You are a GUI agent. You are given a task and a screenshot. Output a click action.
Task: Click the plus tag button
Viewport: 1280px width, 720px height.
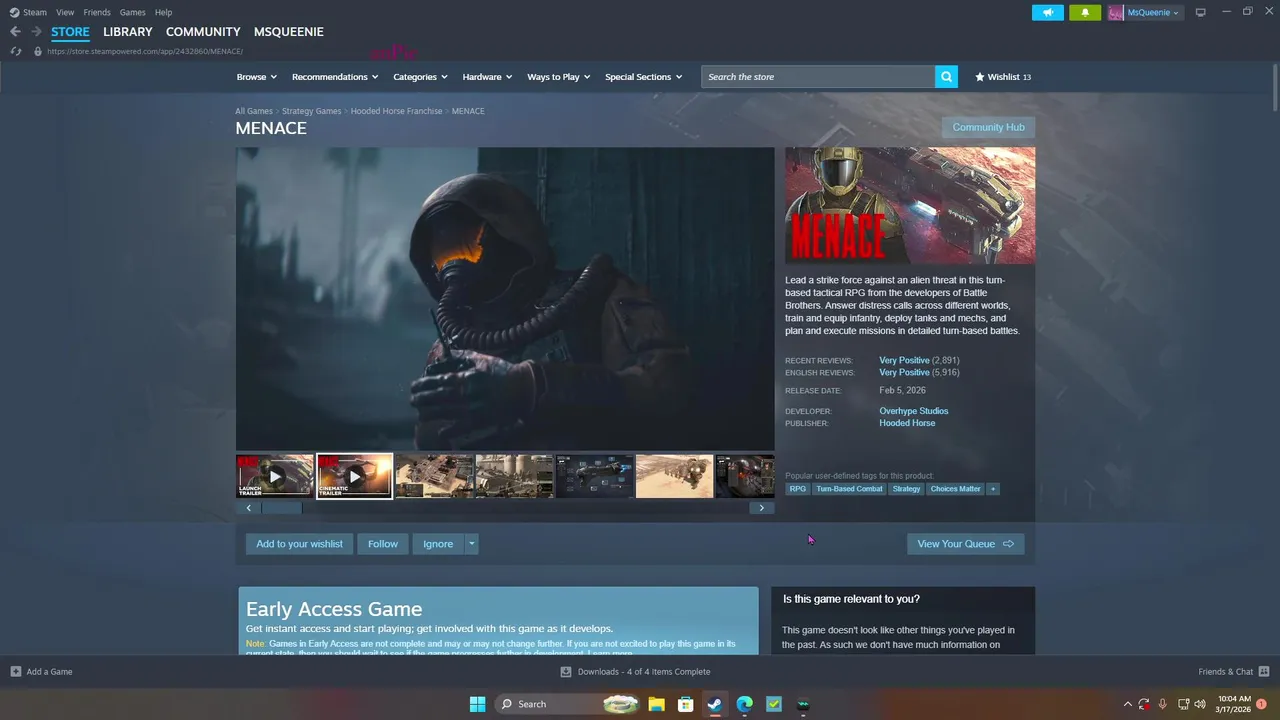[x=993, y=489]
